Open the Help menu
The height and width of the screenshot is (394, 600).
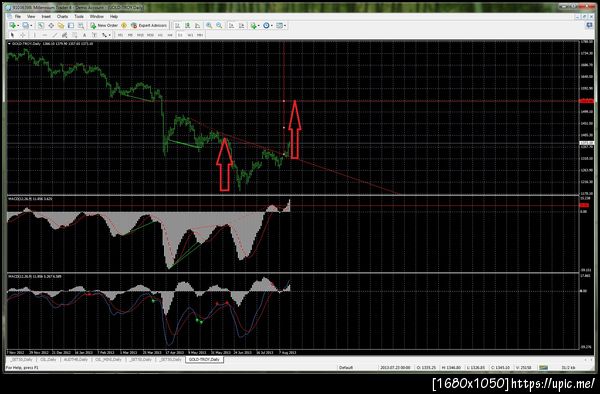click(114, 16)
